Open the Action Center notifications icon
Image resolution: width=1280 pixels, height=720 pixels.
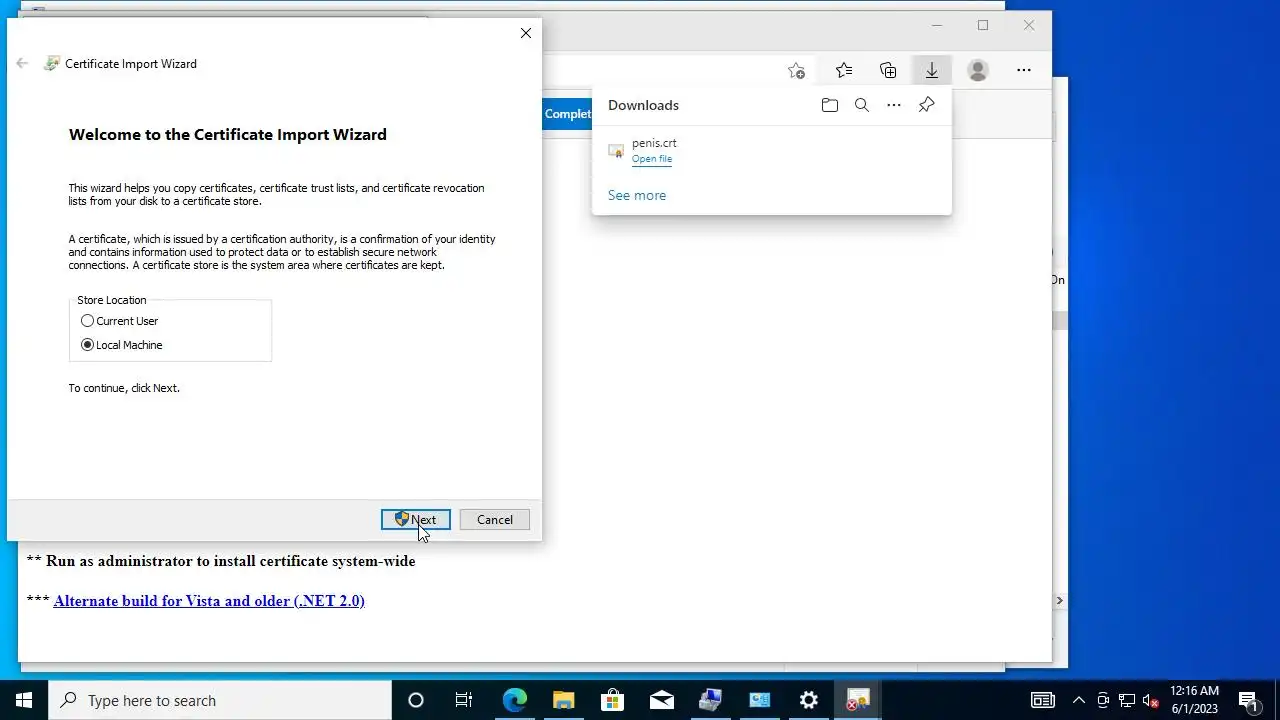1248,700
